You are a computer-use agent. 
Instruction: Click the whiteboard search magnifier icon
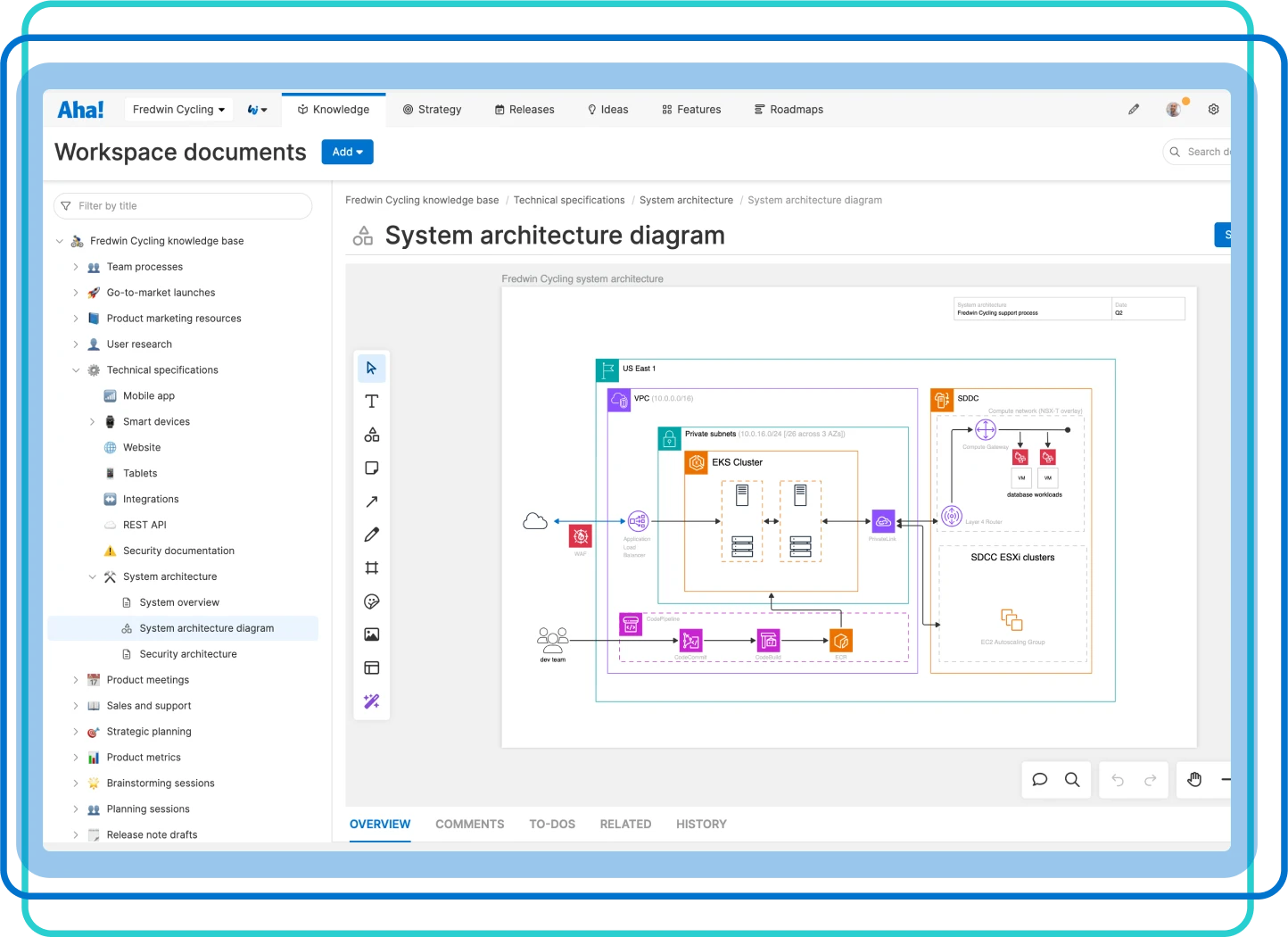tap(1072, 780)
